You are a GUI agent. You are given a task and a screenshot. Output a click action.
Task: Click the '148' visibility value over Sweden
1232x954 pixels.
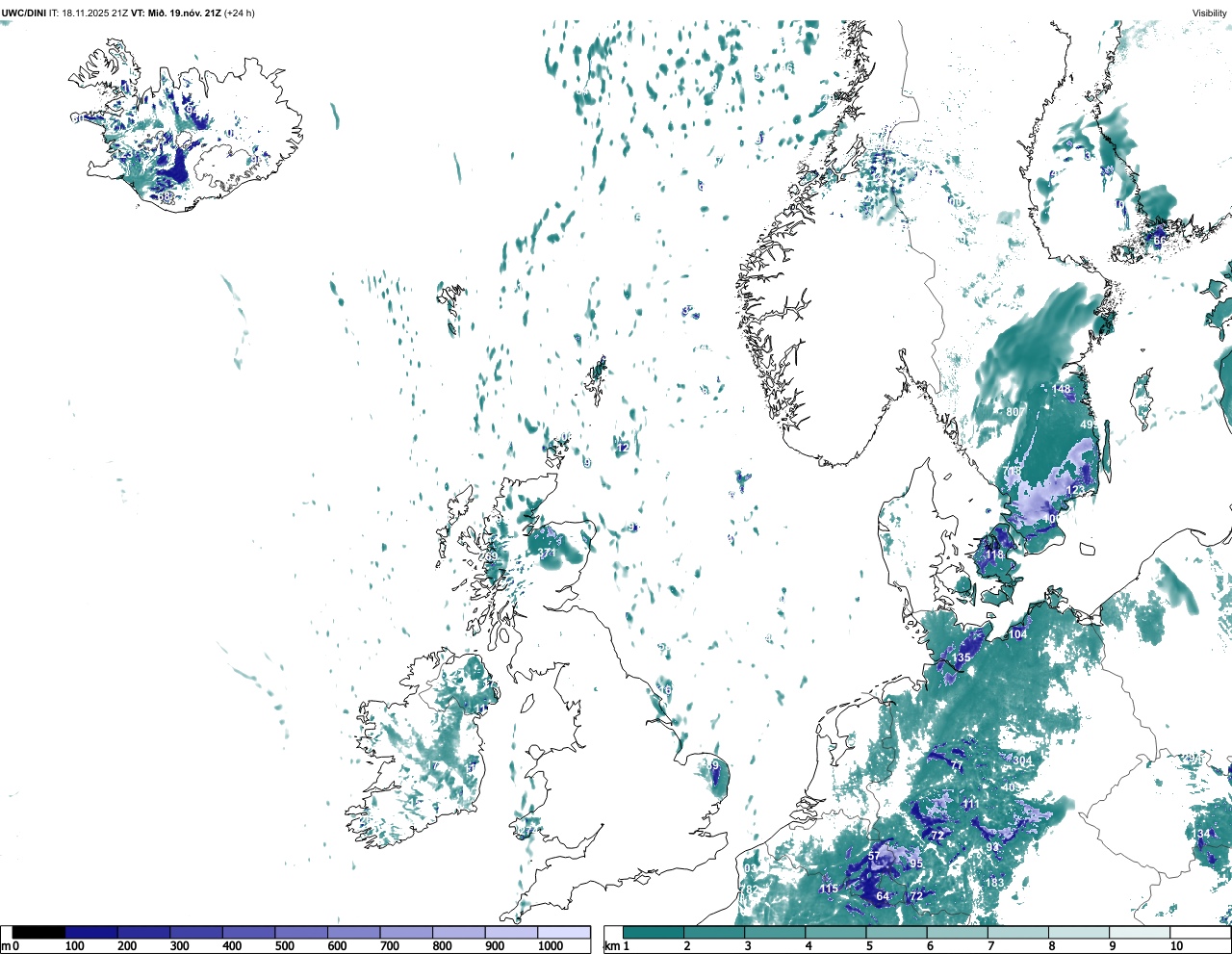(x=1061, y=390)
